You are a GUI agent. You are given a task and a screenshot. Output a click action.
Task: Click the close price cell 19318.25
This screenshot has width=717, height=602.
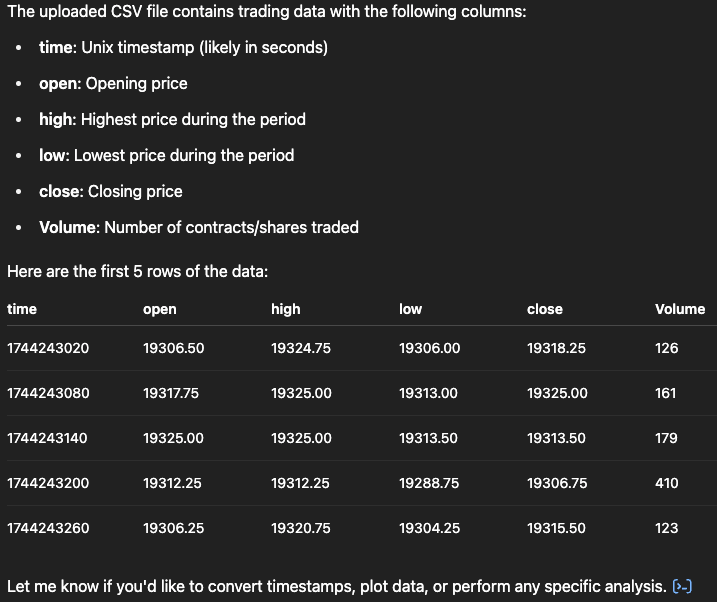pos(557,348)
